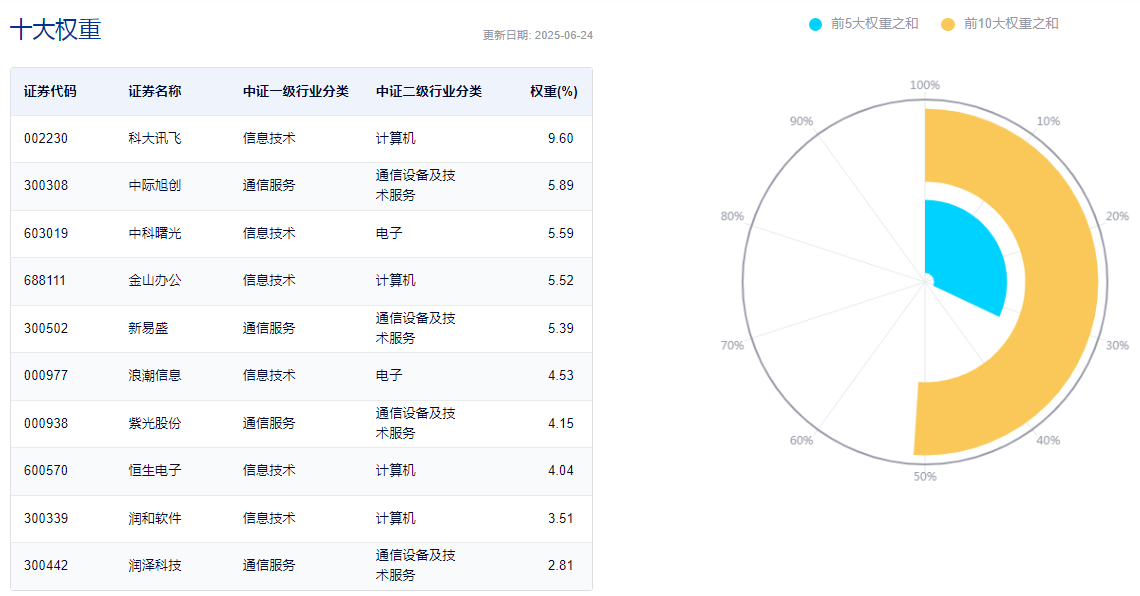Click the cyan top-5 legend dot
The width and height of the screenshot is (1140, 596).
click(x=815, y=25)
